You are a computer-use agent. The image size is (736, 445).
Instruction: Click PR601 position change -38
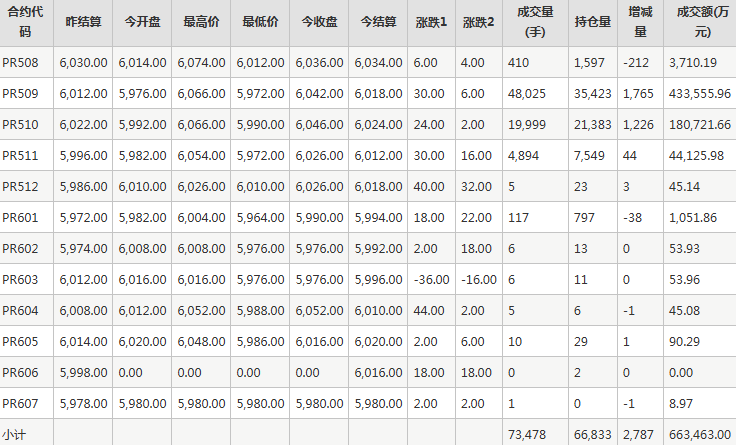coord(634,217)
